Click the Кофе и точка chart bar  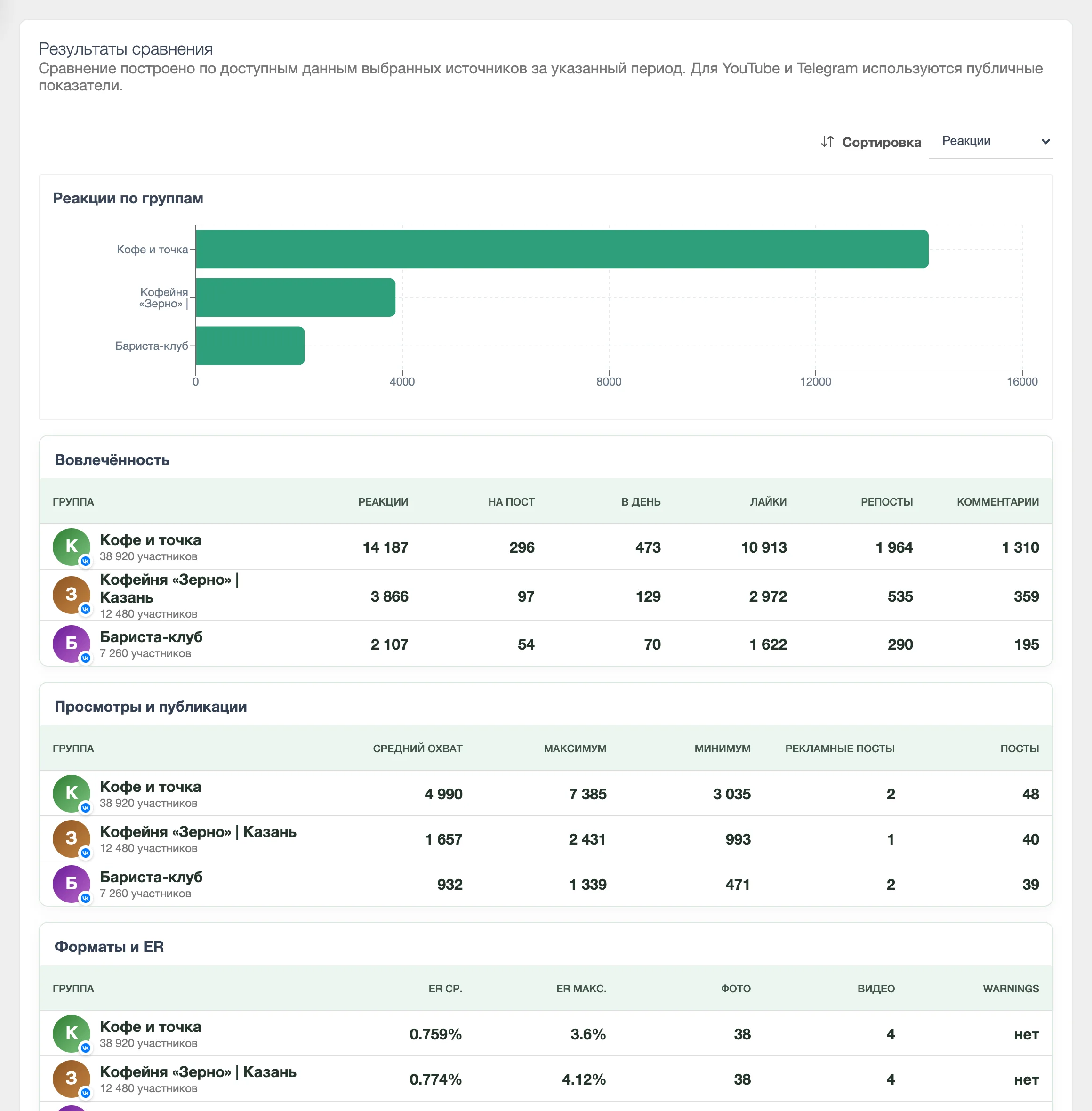click(x=562, y=249)
